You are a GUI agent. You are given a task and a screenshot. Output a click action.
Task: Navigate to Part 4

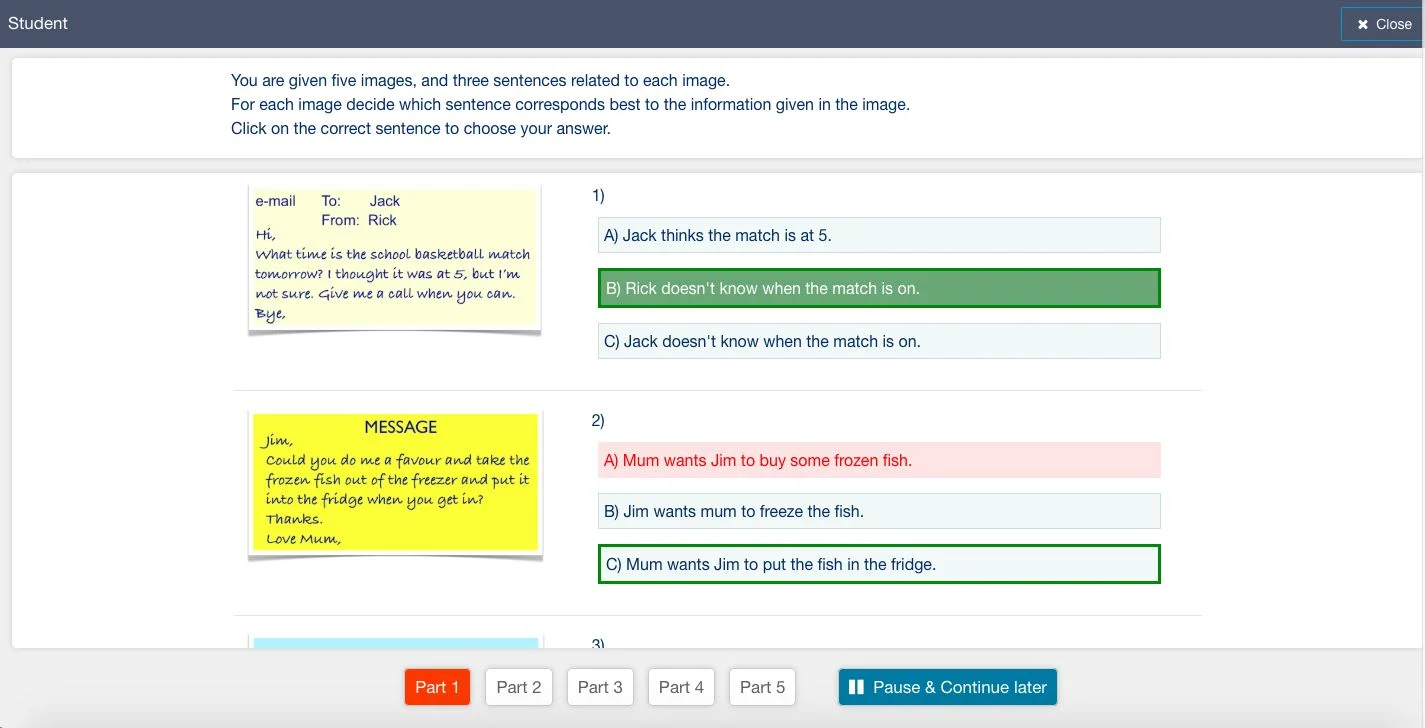click(x=681, y=687)
